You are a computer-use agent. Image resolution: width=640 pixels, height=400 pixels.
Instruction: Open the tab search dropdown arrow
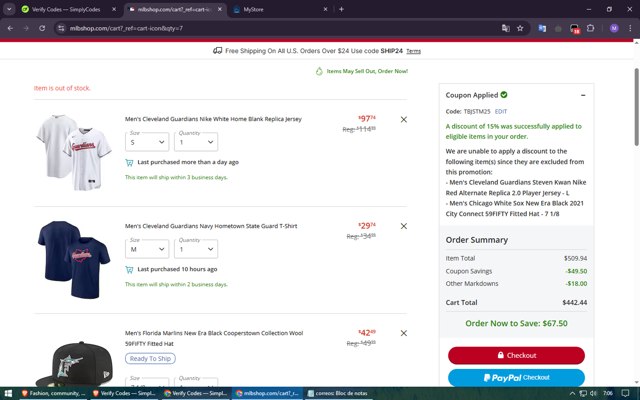[9, 9]
